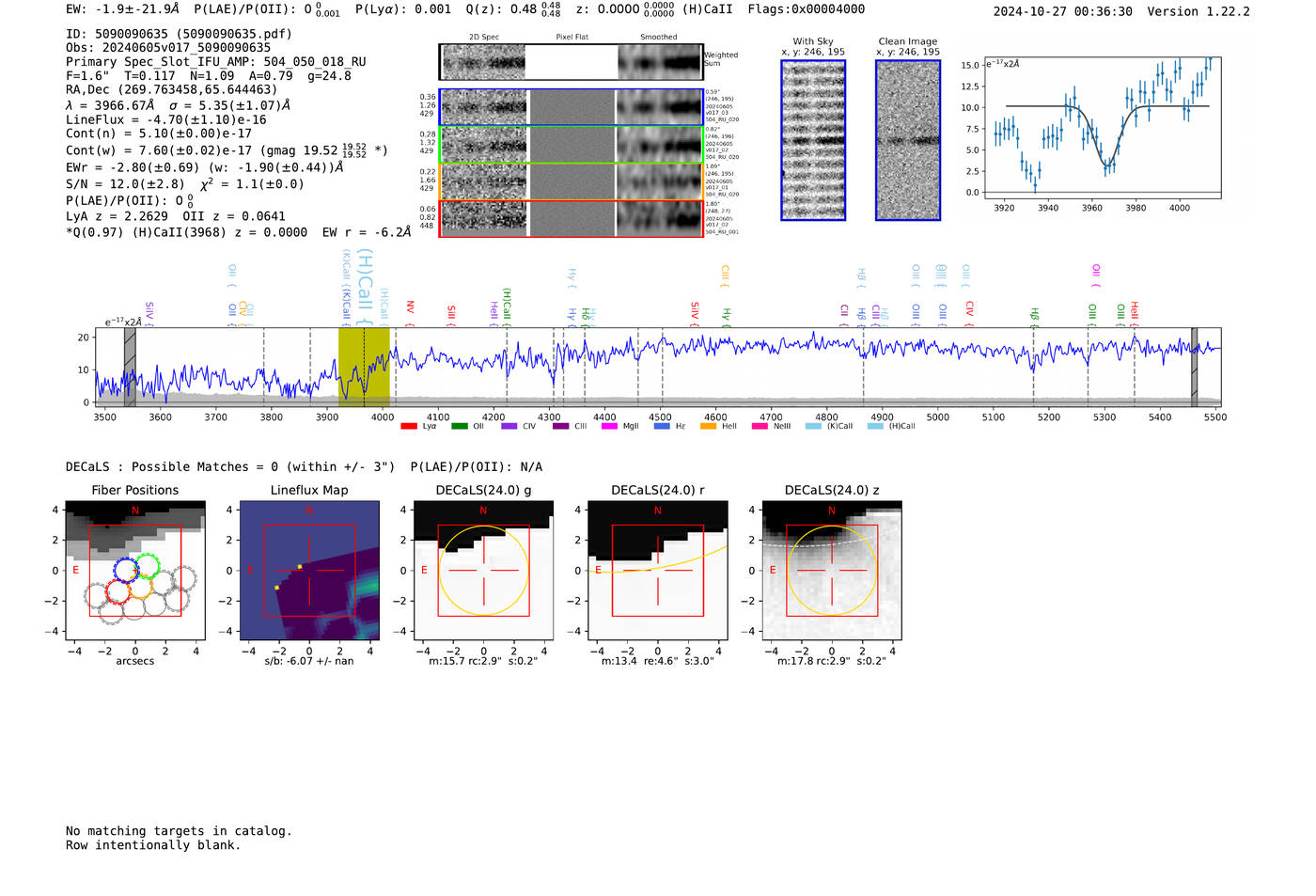
Task: Click the blue dashed fiber circle
Action: [x=127, y=570]
